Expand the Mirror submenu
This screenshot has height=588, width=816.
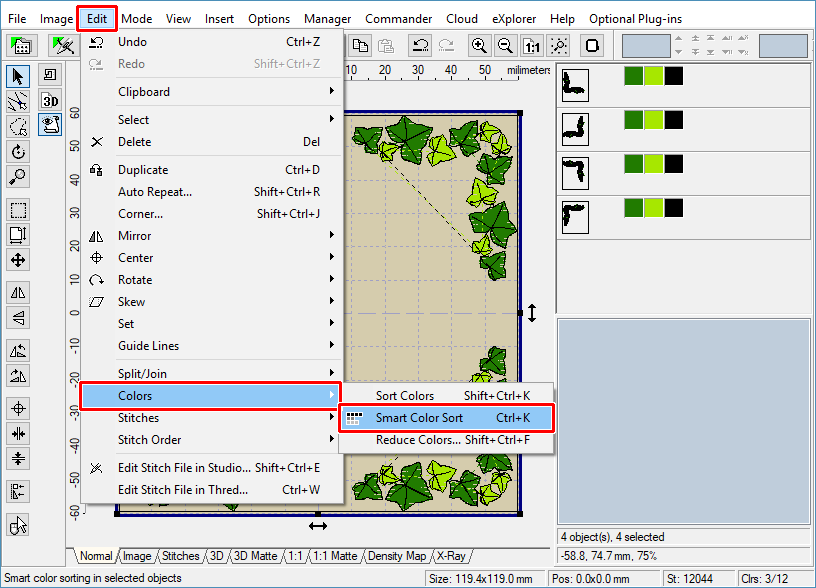point(212,236)
